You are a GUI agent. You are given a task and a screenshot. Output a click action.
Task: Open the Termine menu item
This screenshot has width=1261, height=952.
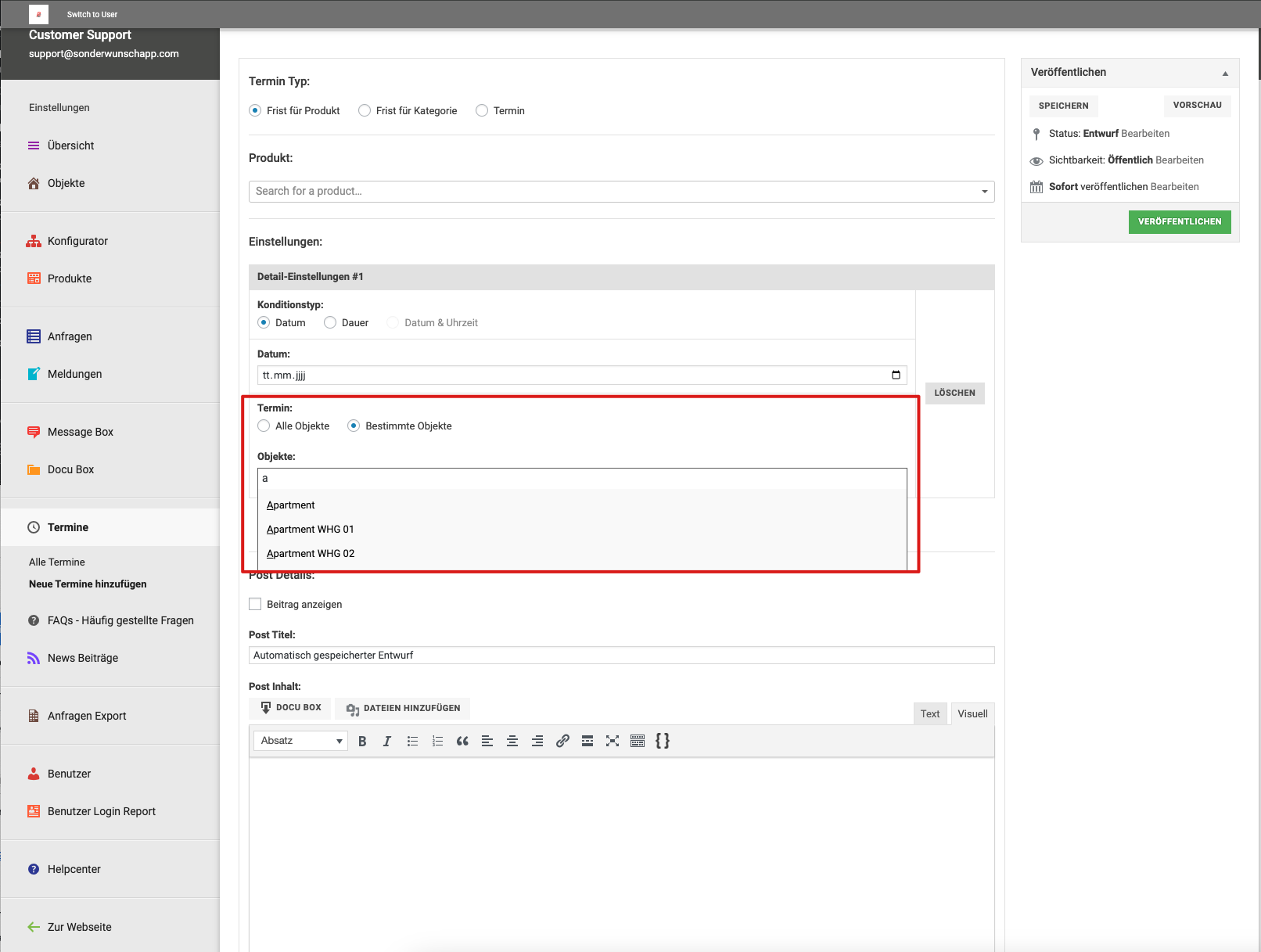pyautogui.click(x=110, y=527)
